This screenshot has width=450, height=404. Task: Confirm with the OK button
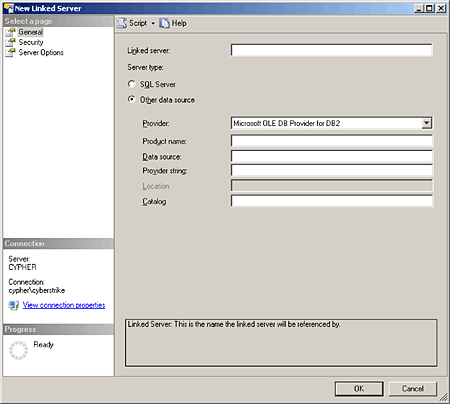[x=359, y=389]
